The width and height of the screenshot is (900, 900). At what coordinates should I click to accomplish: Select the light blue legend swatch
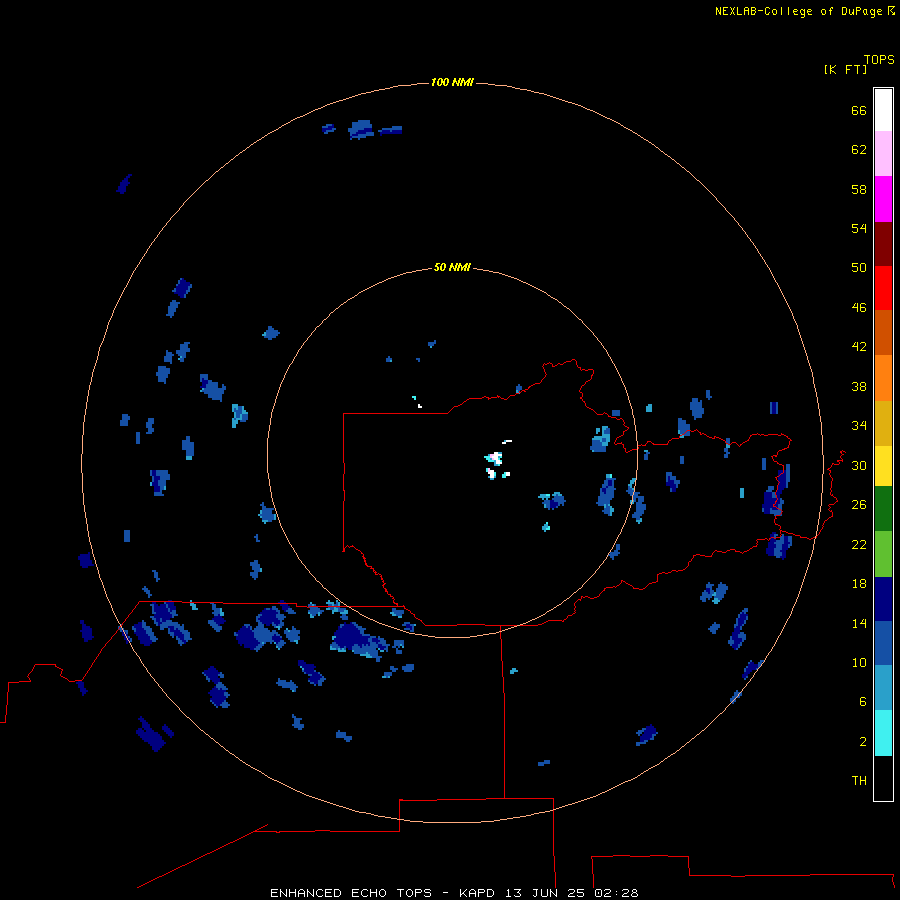[883, 688]
